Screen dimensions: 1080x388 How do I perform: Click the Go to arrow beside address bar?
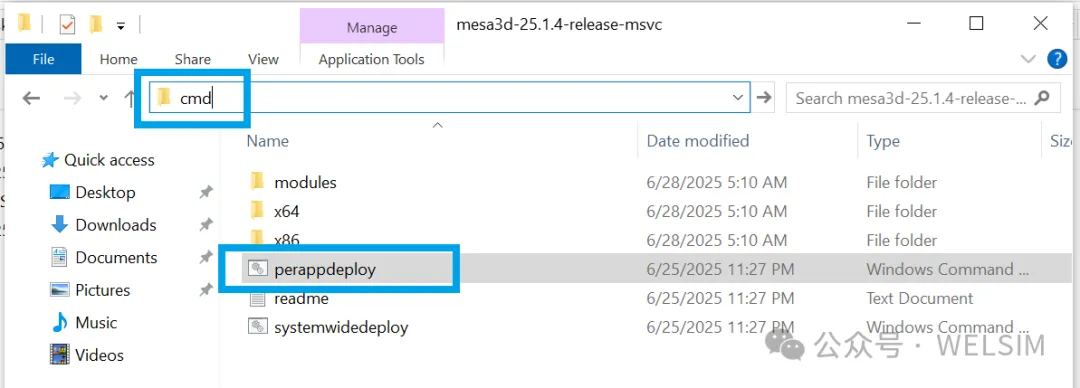tap(762, 98)
